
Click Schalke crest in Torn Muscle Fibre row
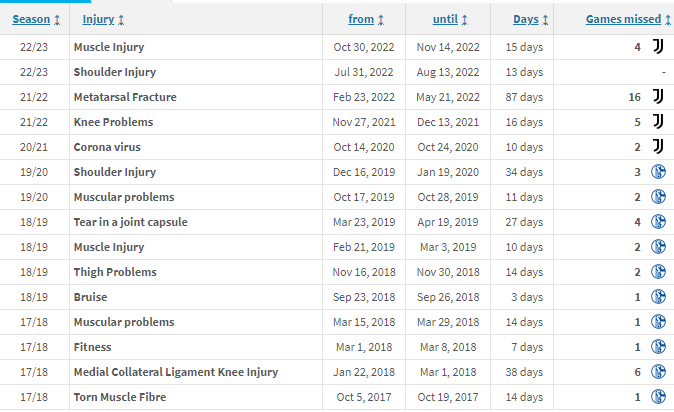point(658,397)
